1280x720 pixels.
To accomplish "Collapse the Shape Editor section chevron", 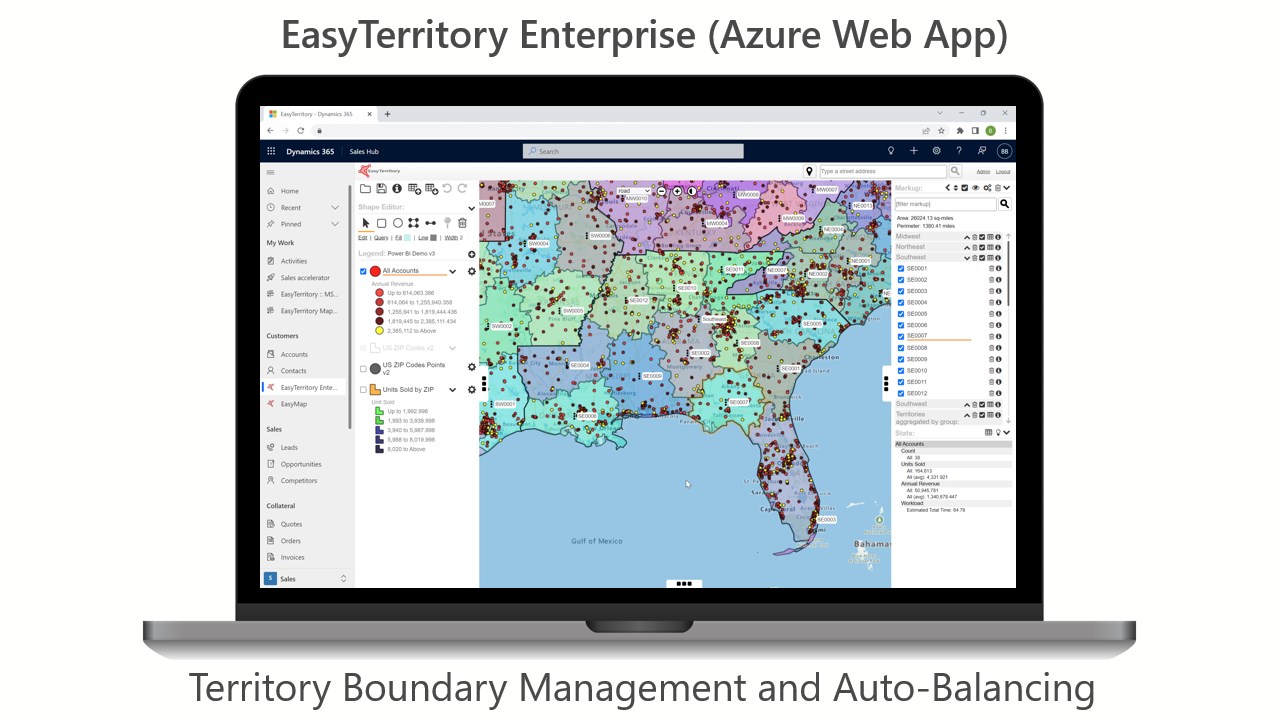I will (472, 208).
